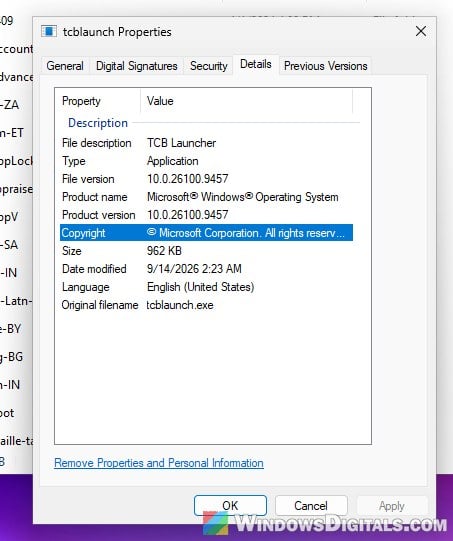Screen dimensions: 453x541
Task: Select the Original filename row
Action: [206, 305]
